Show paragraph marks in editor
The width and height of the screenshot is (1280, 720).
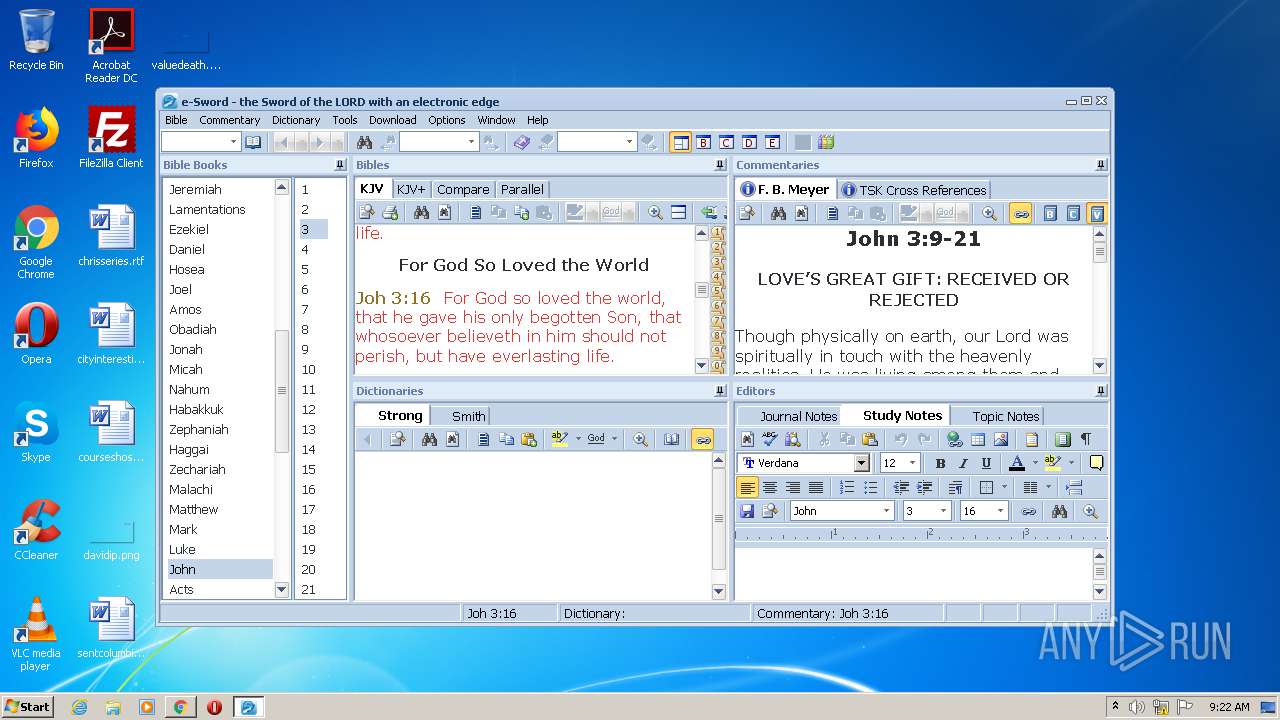click(1086, 439)
